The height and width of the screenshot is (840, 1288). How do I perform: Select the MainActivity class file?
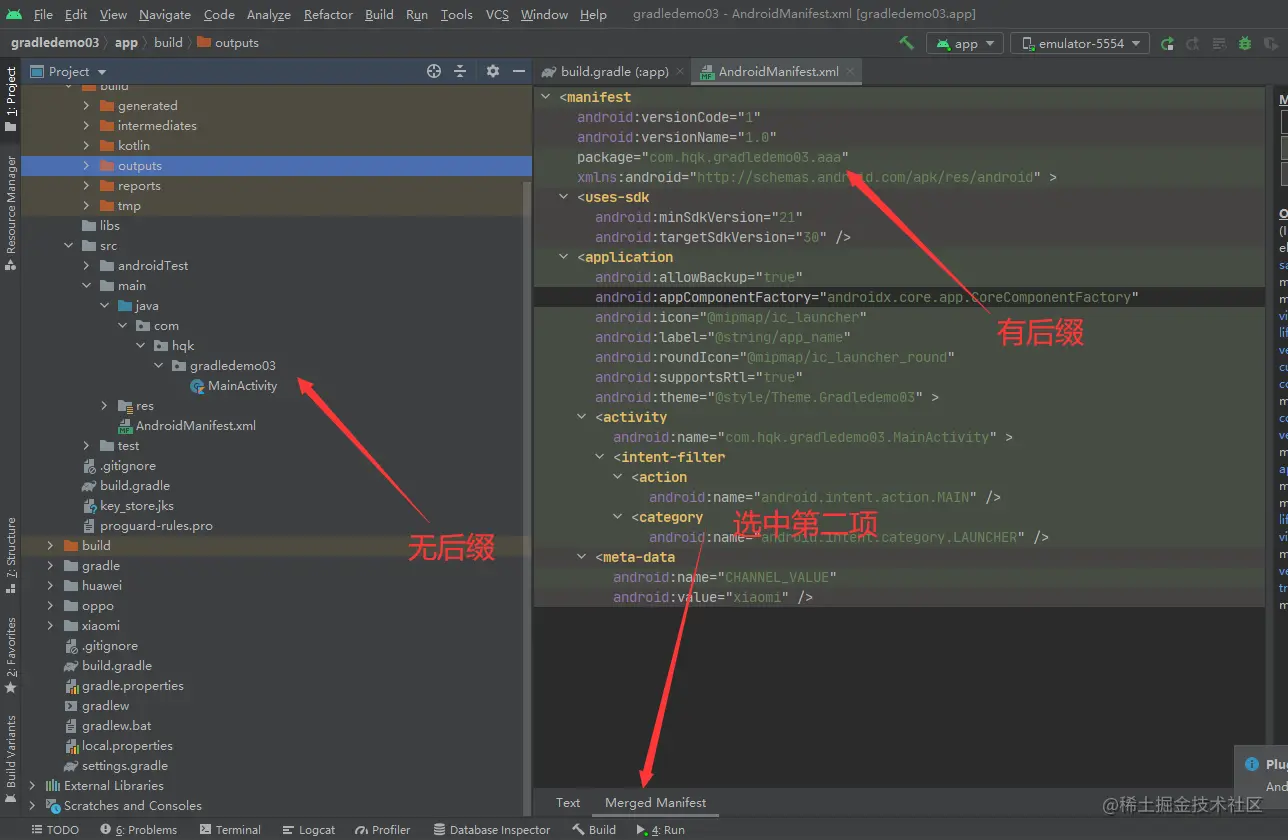[x=242, y=386]
